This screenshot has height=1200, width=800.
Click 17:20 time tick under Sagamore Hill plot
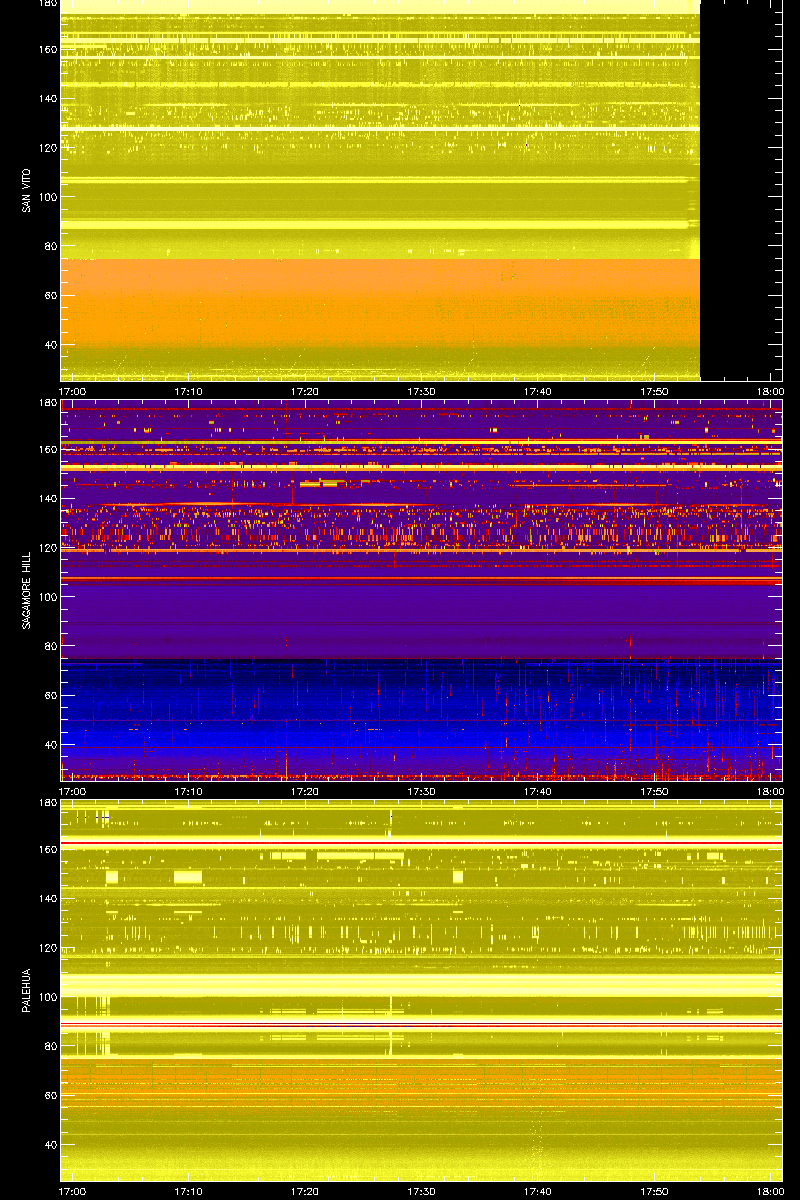point(305,791)
